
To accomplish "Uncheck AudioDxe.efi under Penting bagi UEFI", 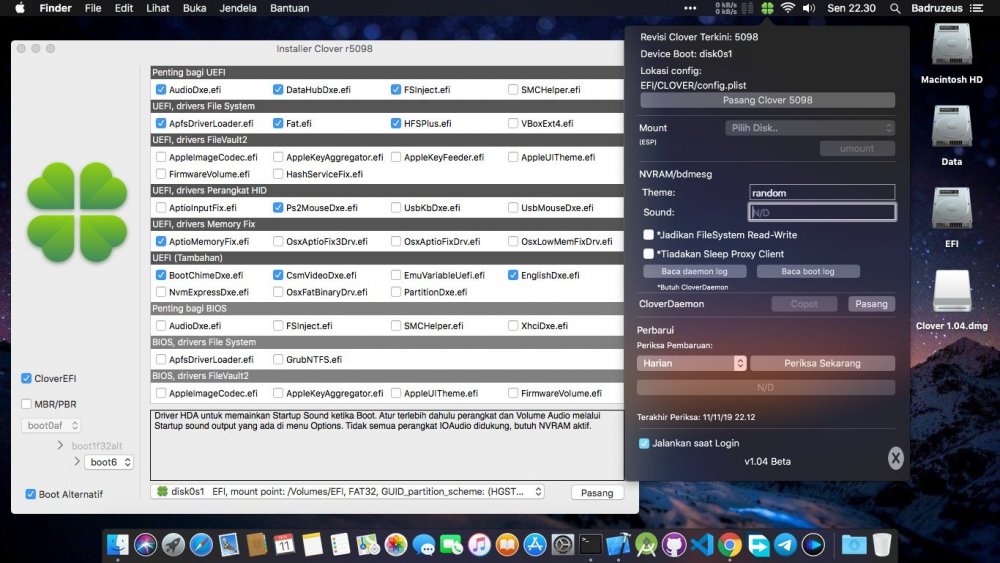I will (x=161, y=89).
